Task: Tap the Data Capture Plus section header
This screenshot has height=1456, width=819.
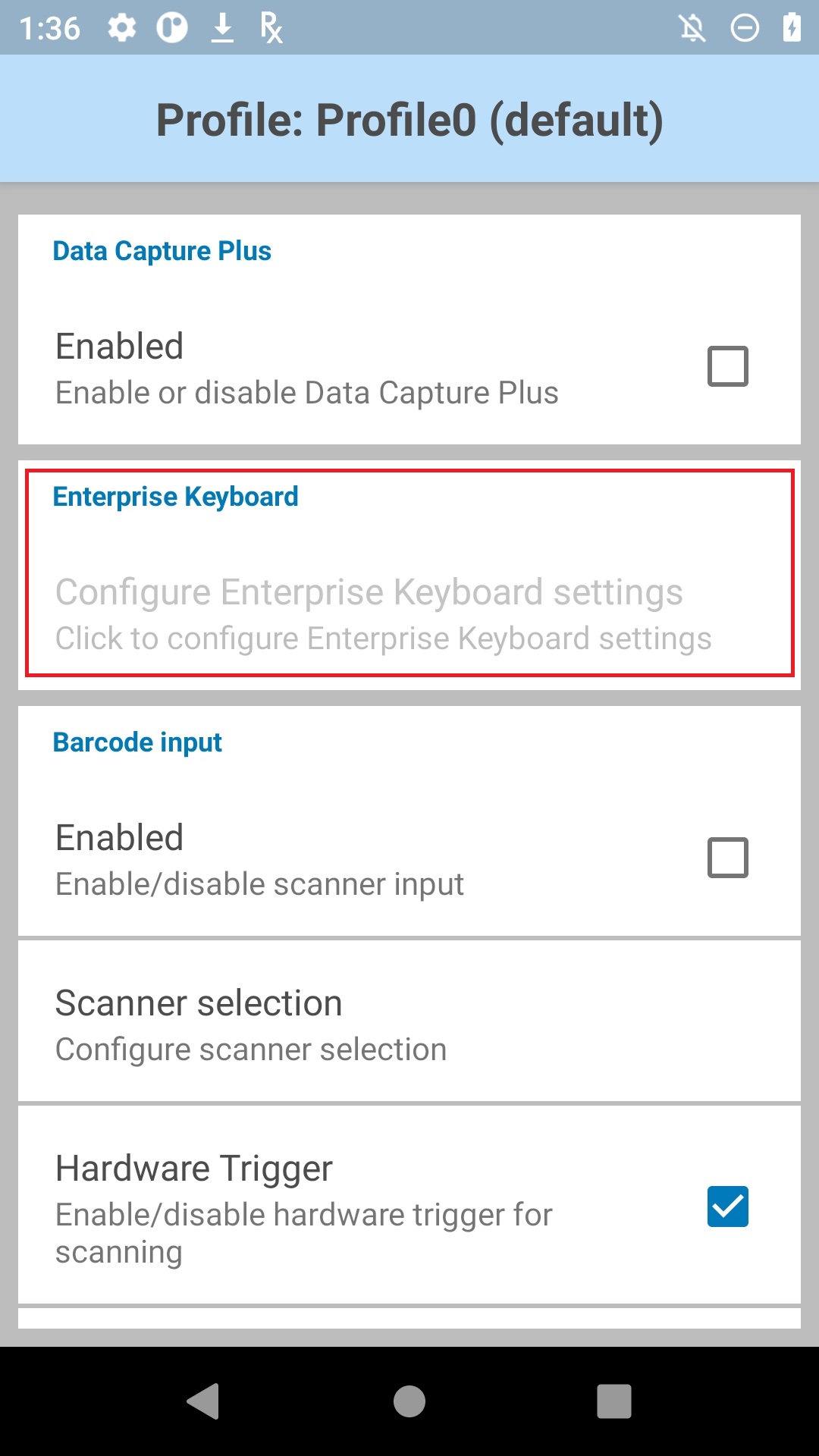Action: coord(162,251)
